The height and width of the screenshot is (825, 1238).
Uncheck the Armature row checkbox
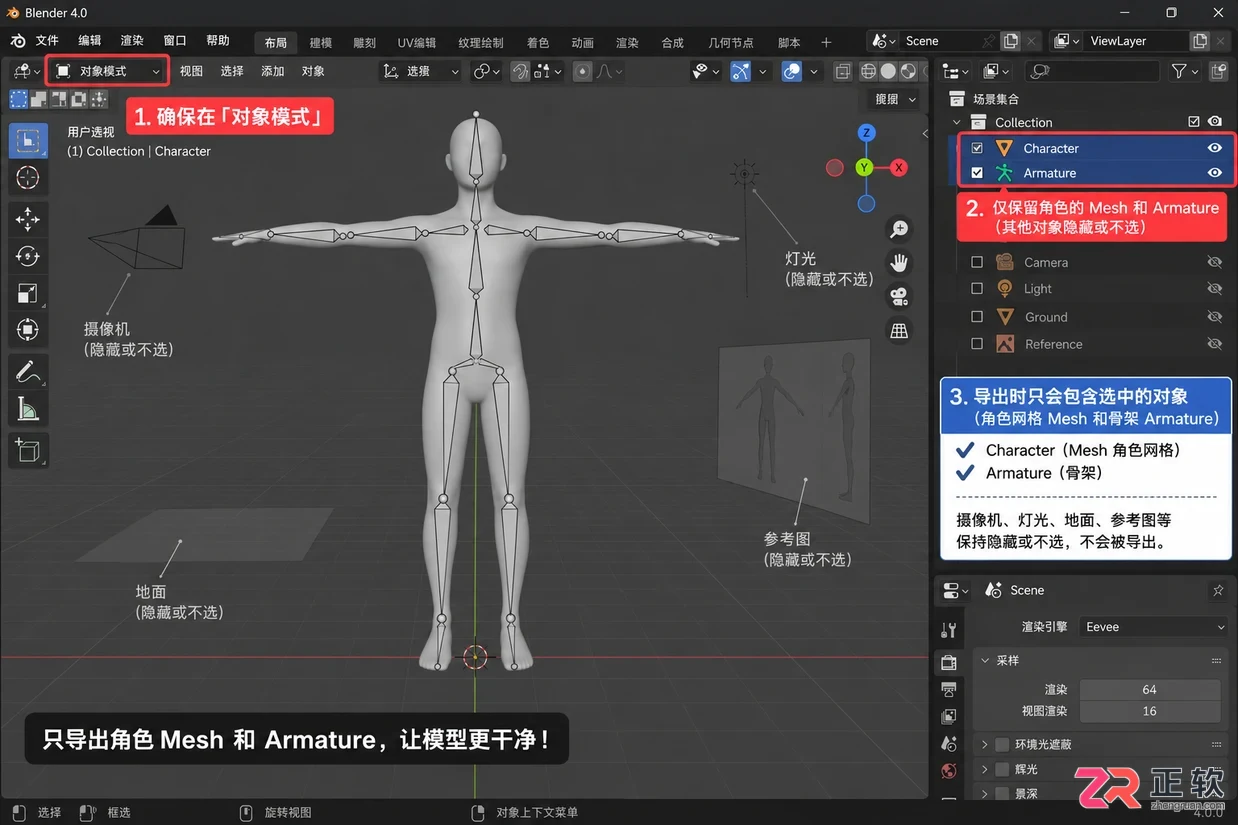click(977, 173)
